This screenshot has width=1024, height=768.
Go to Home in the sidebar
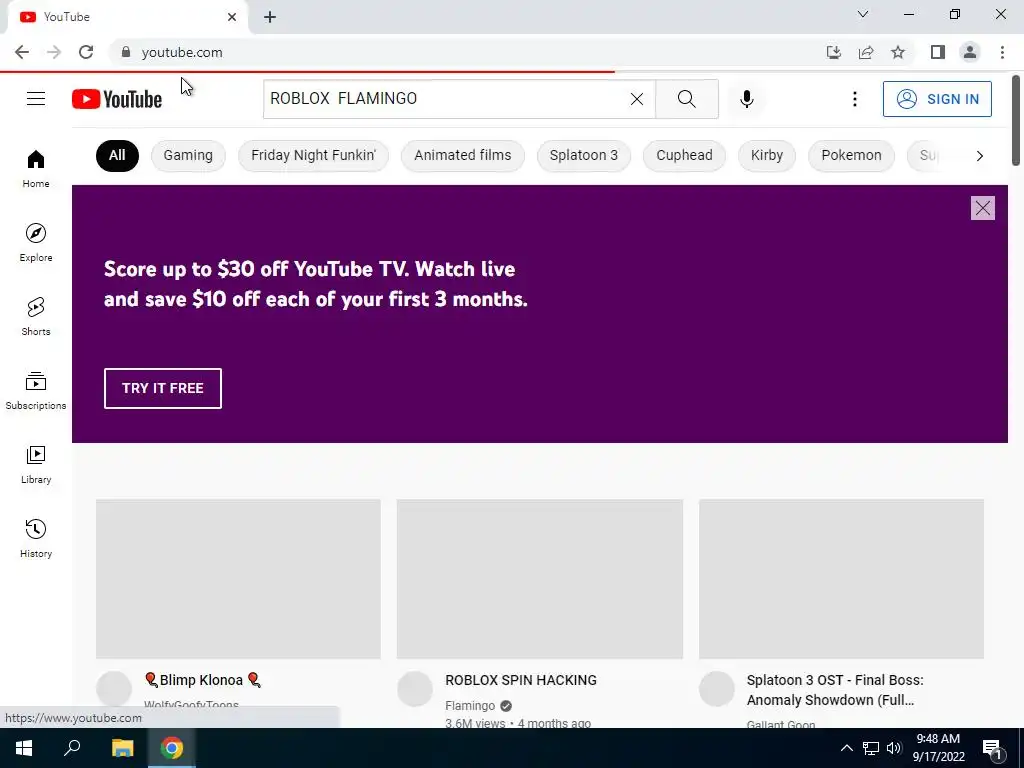[x=36, y=169]
